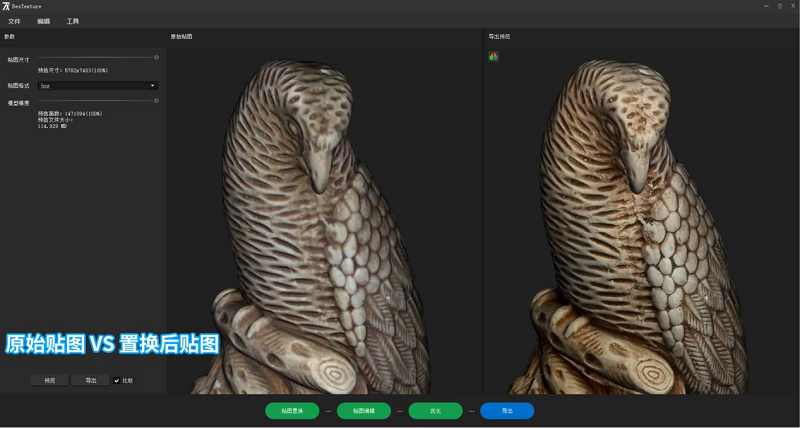Click the texture size slider handle
Screen dimensions: 800x428
(x=156, y=58)
